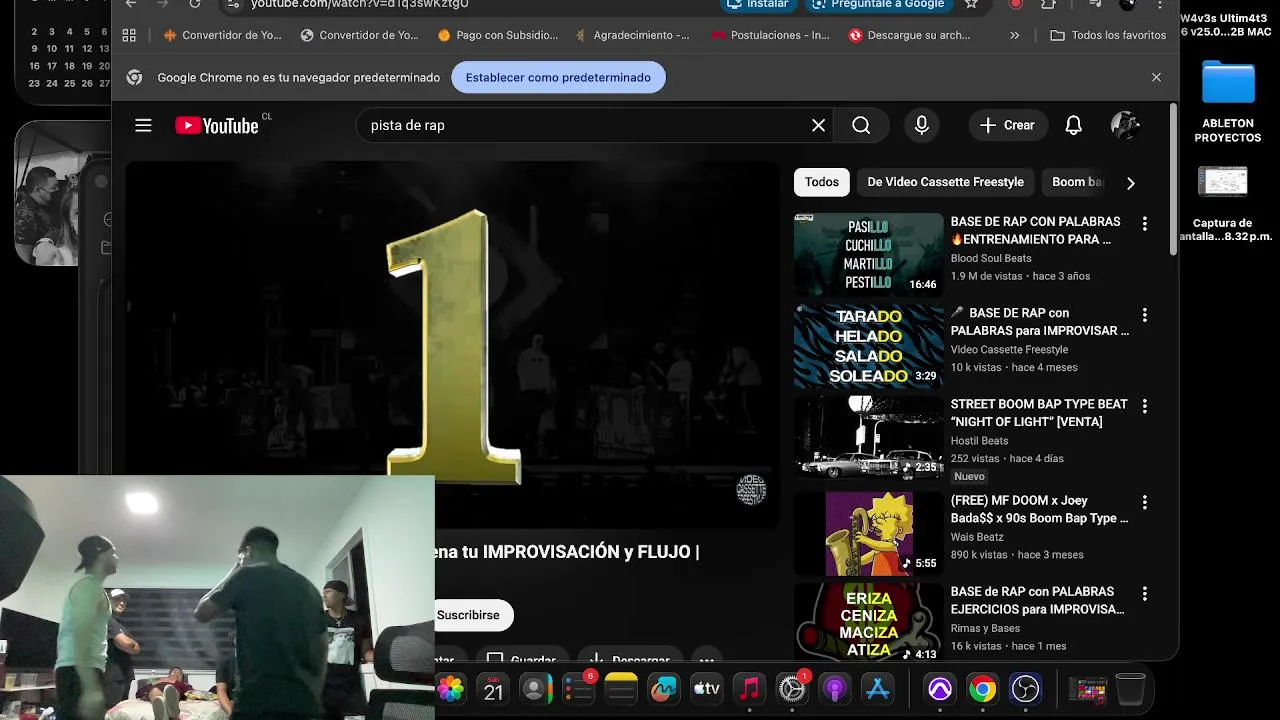Select the Todos filter chip

822,182
